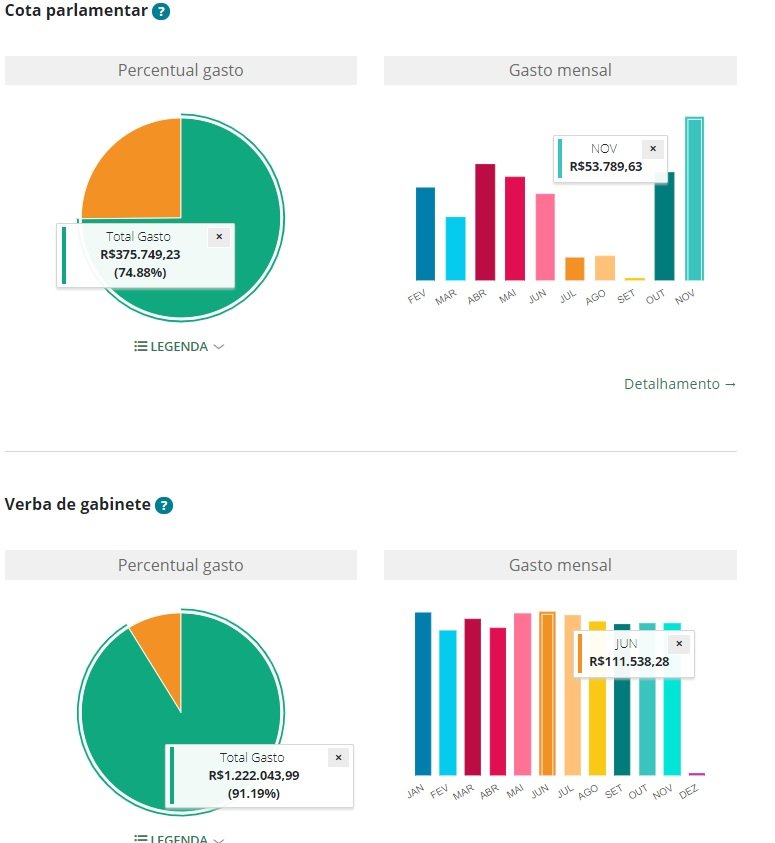Close the NOV R$53.789,63 tooltip
This screenshot has width=775, height=843.
653,148
